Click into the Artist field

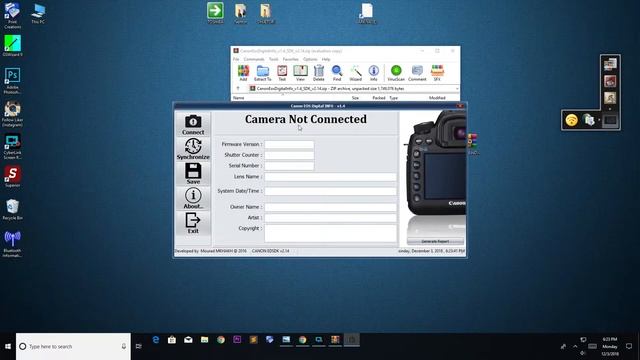point(330,218)
